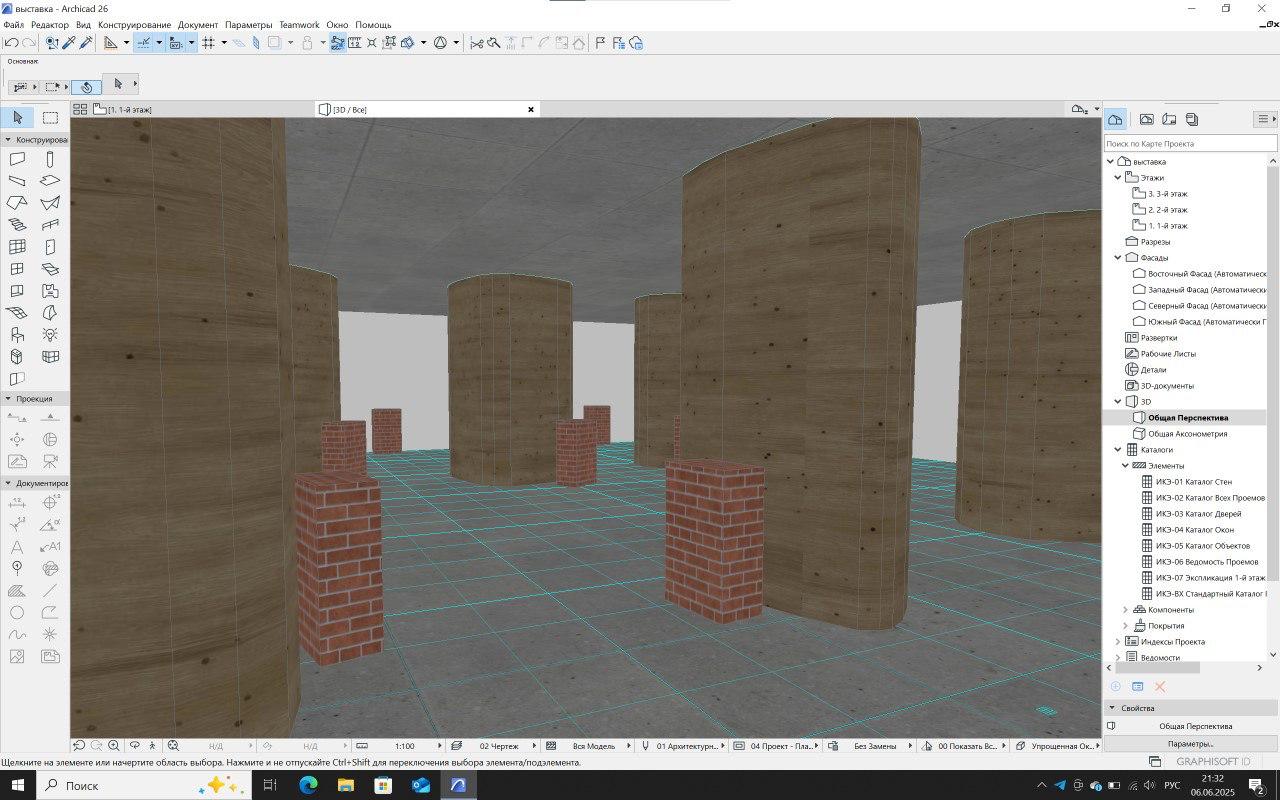
Task: Open Общая Аксонометрия view
Action: tap(1187, 434)
